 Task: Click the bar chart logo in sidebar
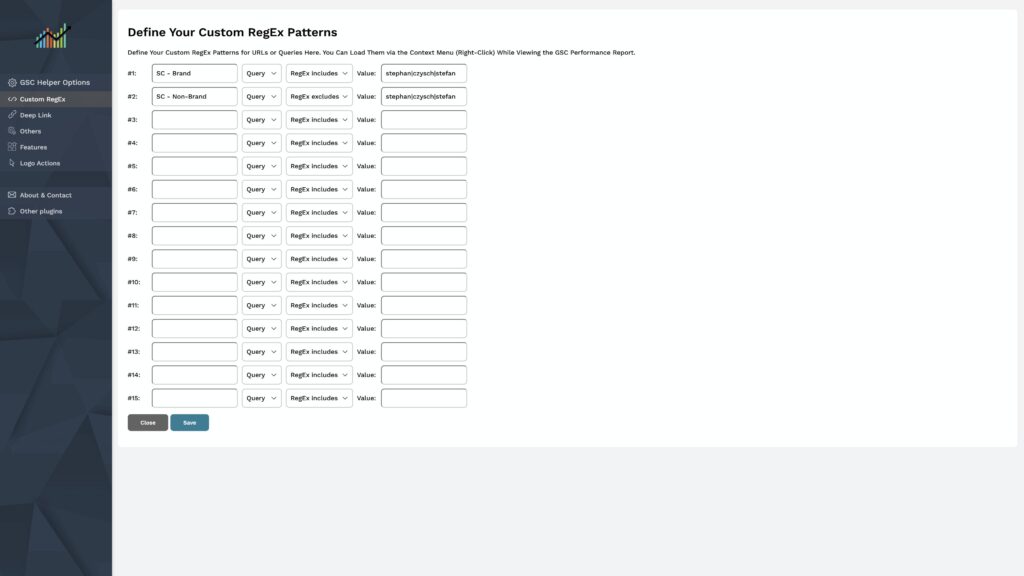click(x=52, y=36)
